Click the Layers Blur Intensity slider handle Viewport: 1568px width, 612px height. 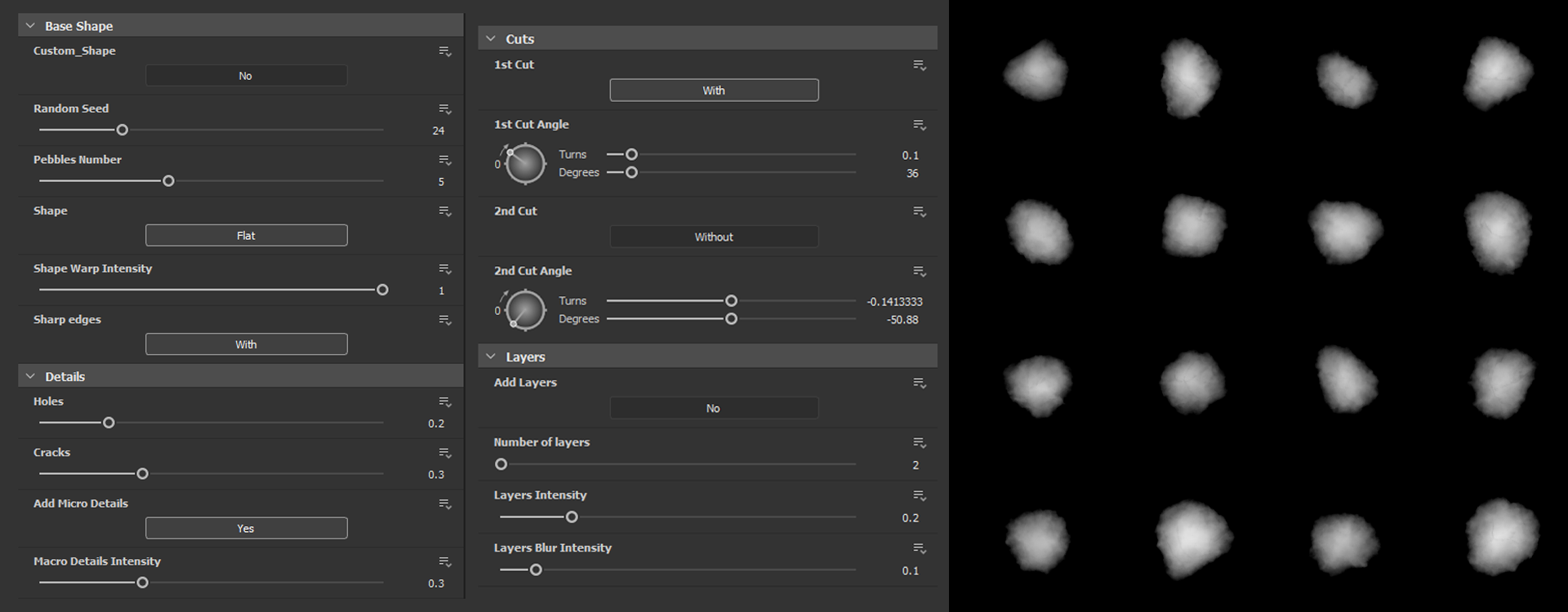536,570
